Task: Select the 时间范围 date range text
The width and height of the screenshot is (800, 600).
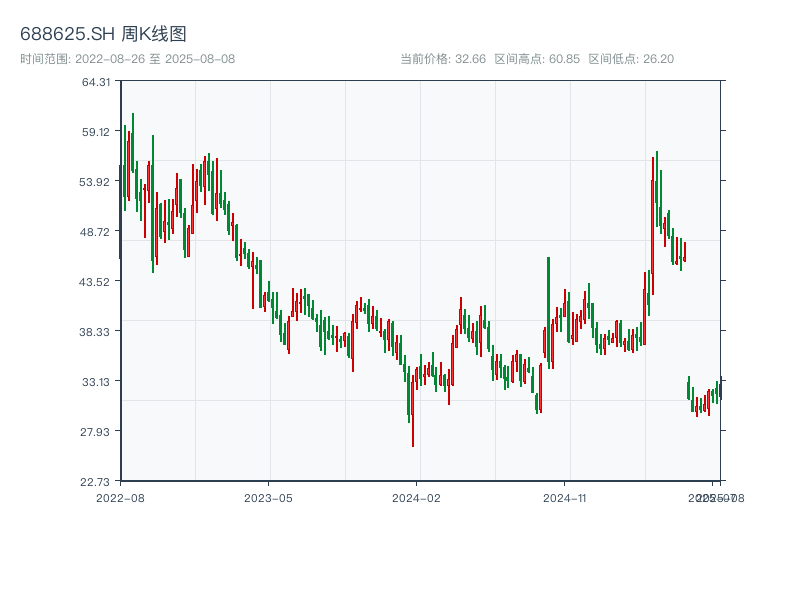Action: click(127, 59)
